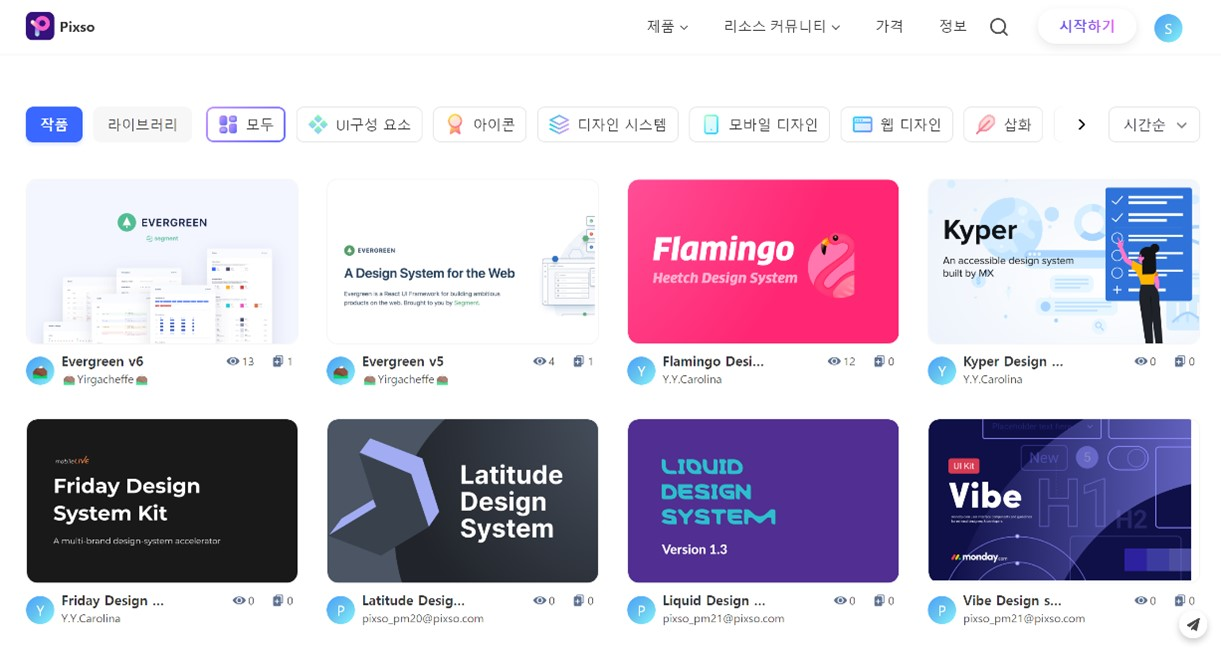Click the eye icon on Flamingo Design card

[x=834, y=361]
